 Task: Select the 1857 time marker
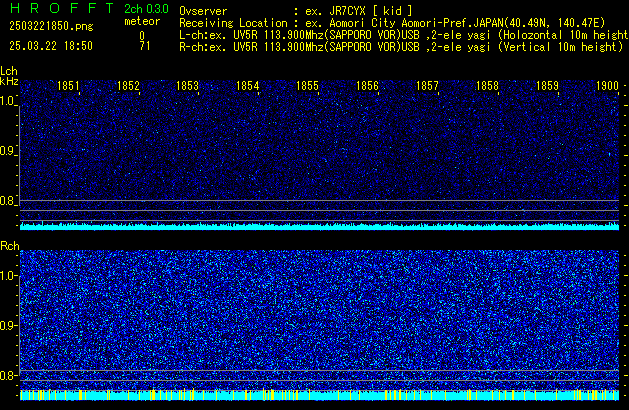click(427, 86)
